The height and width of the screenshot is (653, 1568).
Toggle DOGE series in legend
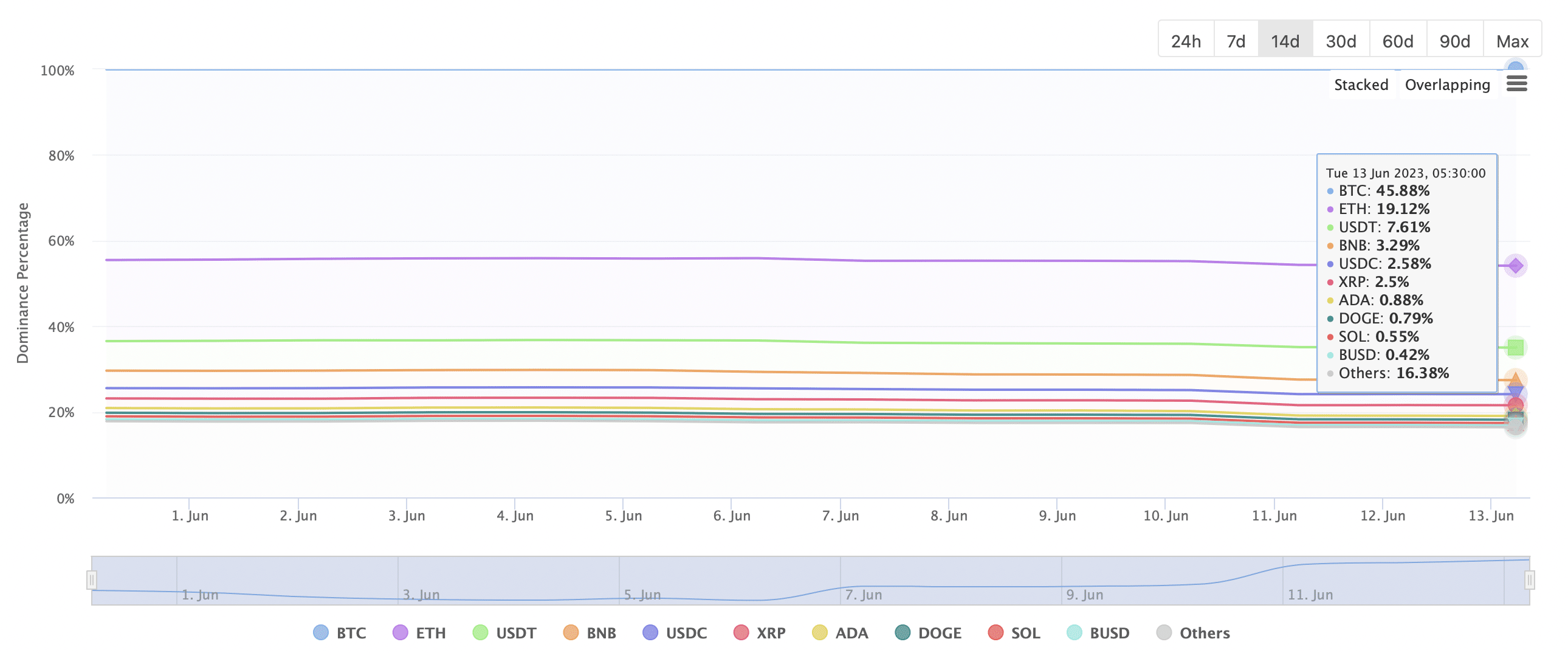tap(928, 633)
